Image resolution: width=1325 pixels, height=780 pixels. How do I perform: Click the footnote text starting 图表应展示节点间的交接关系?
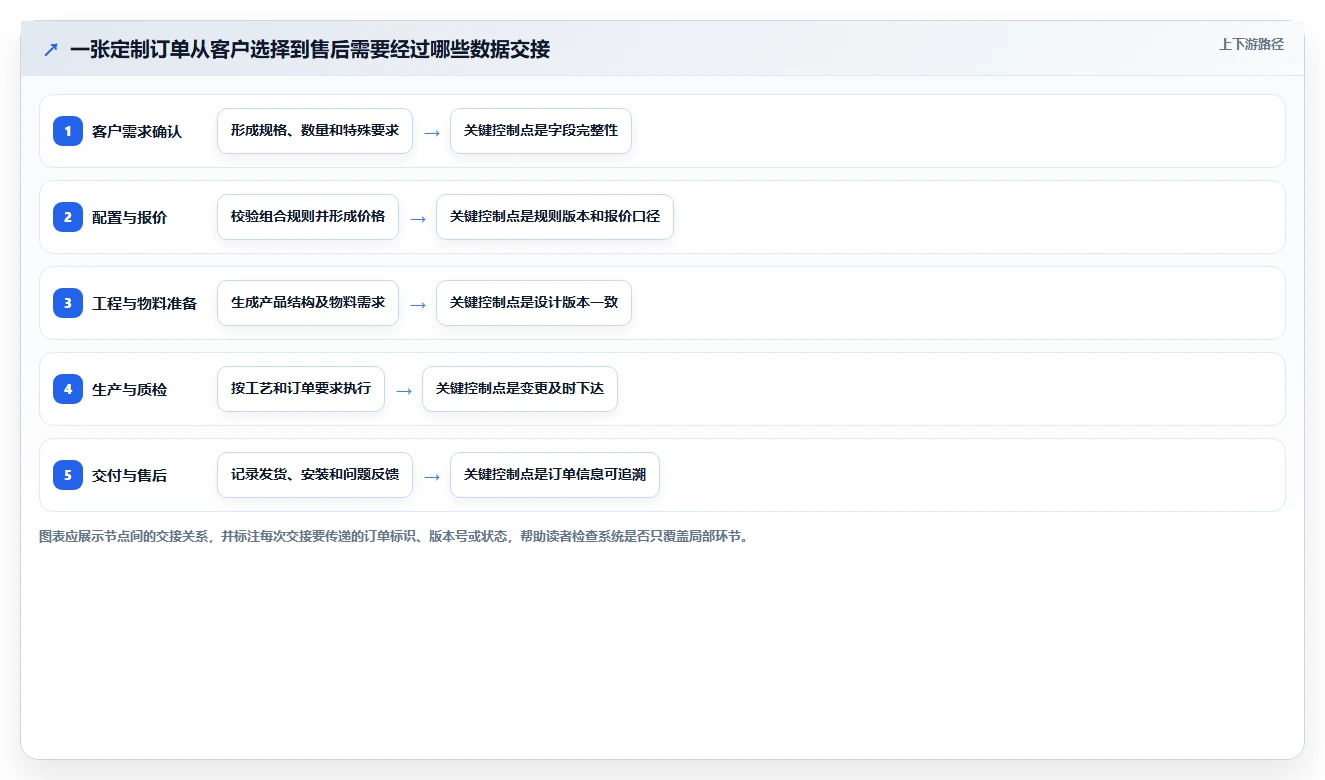[x=395, y=536]
